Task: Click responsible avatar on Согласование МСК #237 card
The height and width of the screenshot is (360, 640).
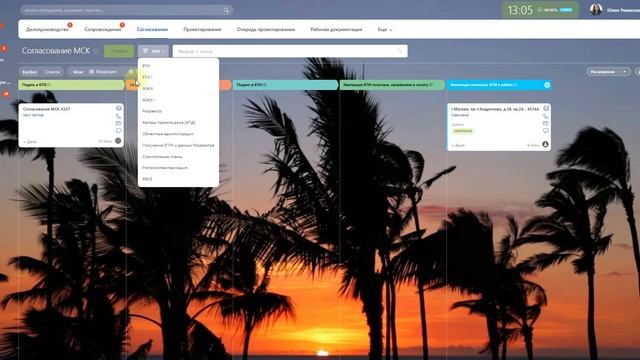Action: click(x=118, y=141)
